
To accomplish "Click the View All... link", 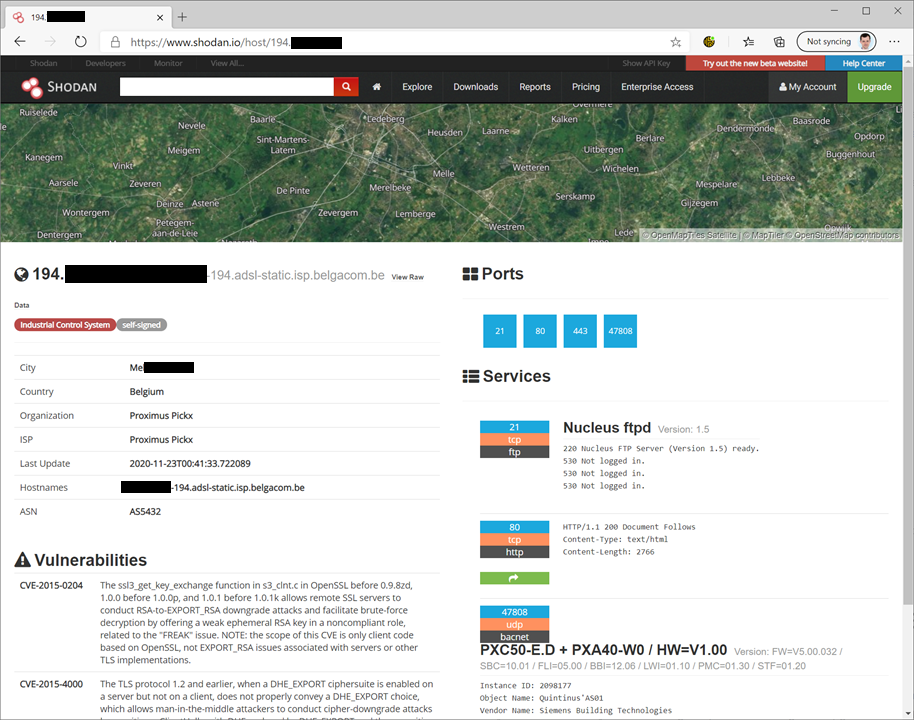I will click(x=227, y=63).
